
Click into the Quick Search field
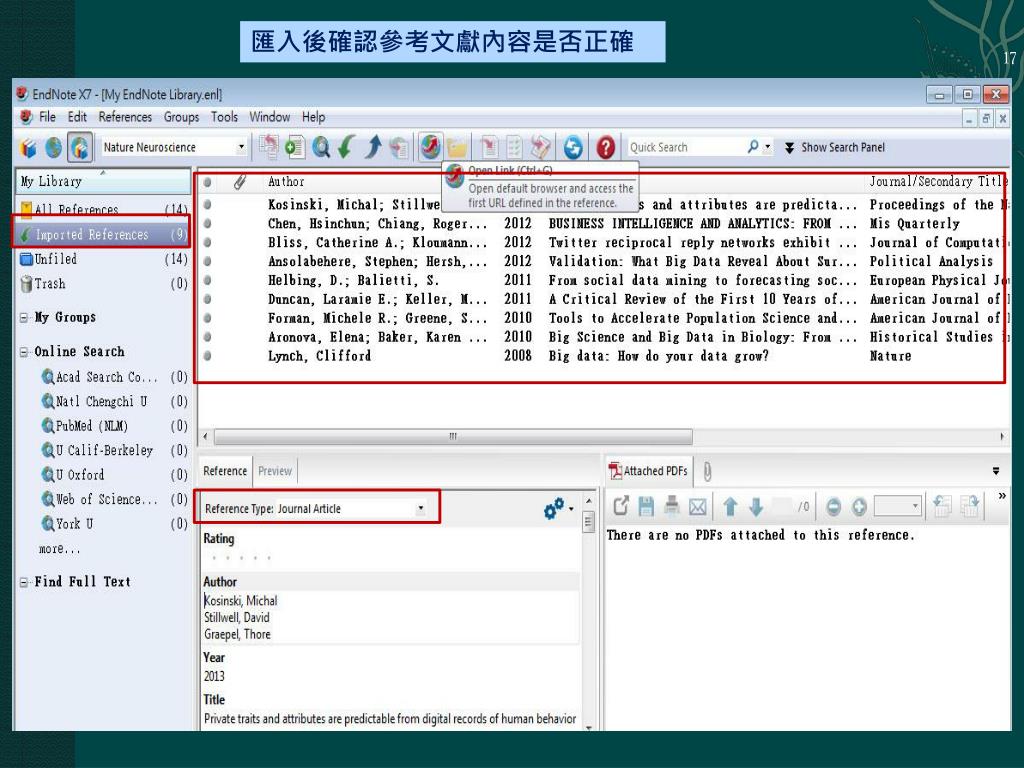[686, 147]
